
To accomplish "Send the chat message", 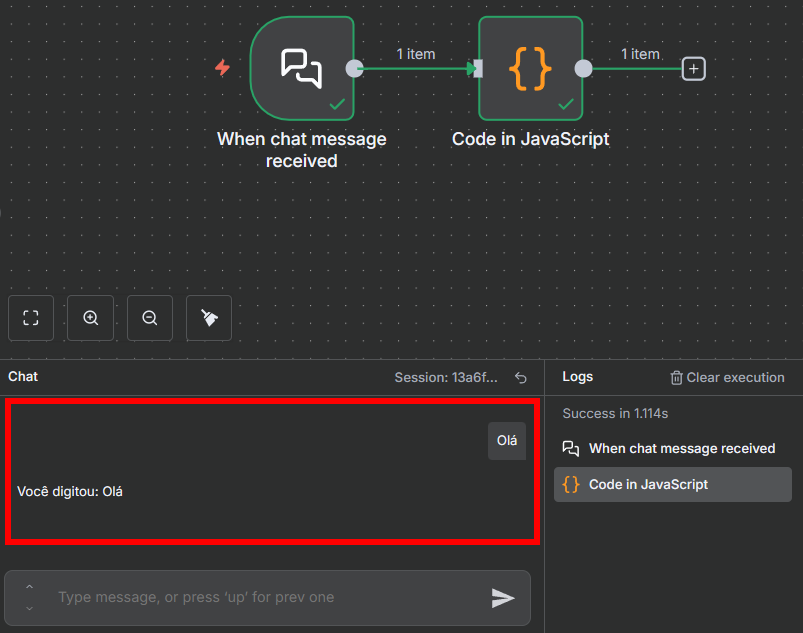I will (x=503, y=598).
